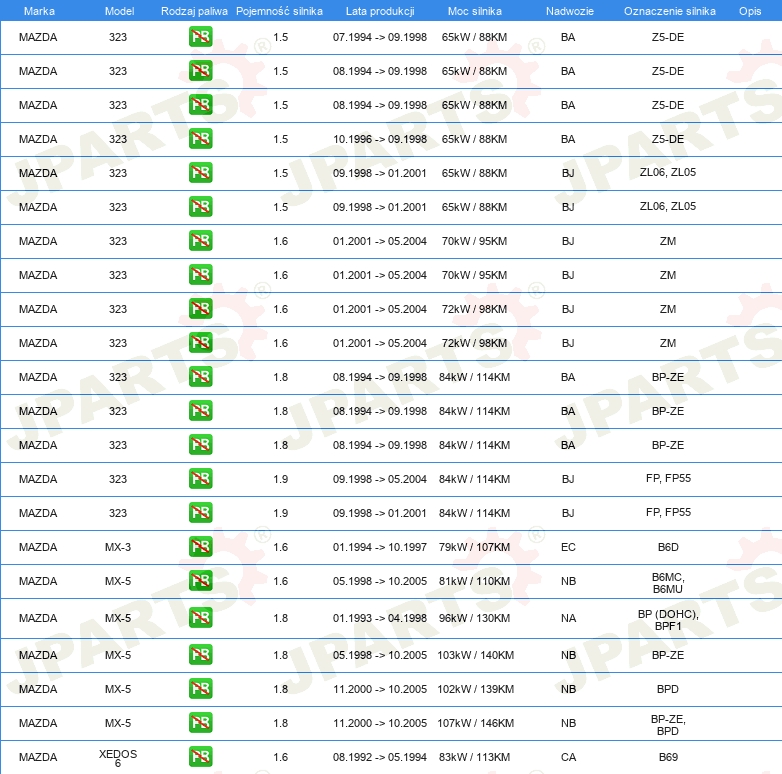The width and height of the screenshot is (782, 774).
Task: Select the date cell '07.1994 -> 09.1998'
Action: (x=380, y=37)
